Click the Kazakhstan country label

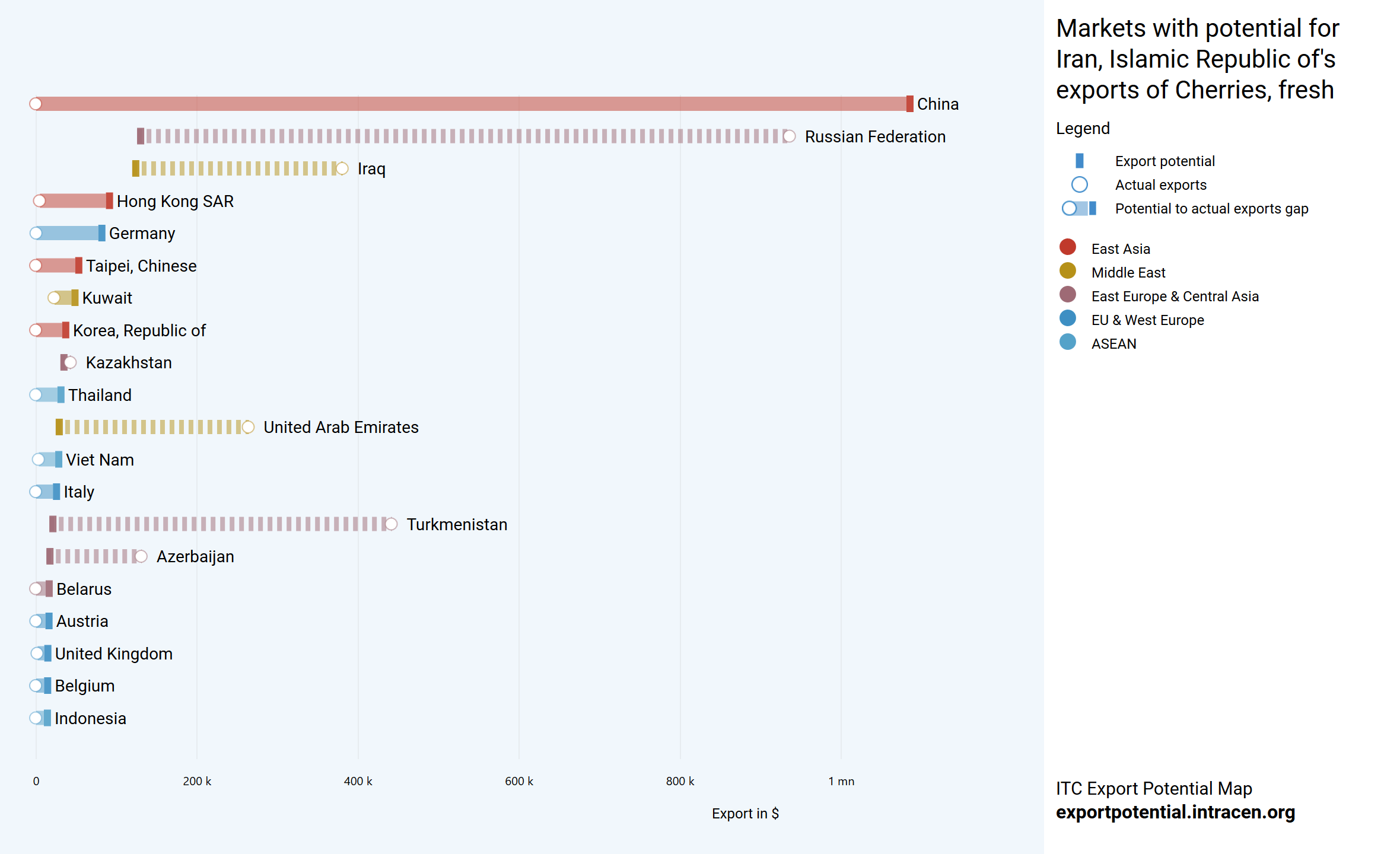129,362
